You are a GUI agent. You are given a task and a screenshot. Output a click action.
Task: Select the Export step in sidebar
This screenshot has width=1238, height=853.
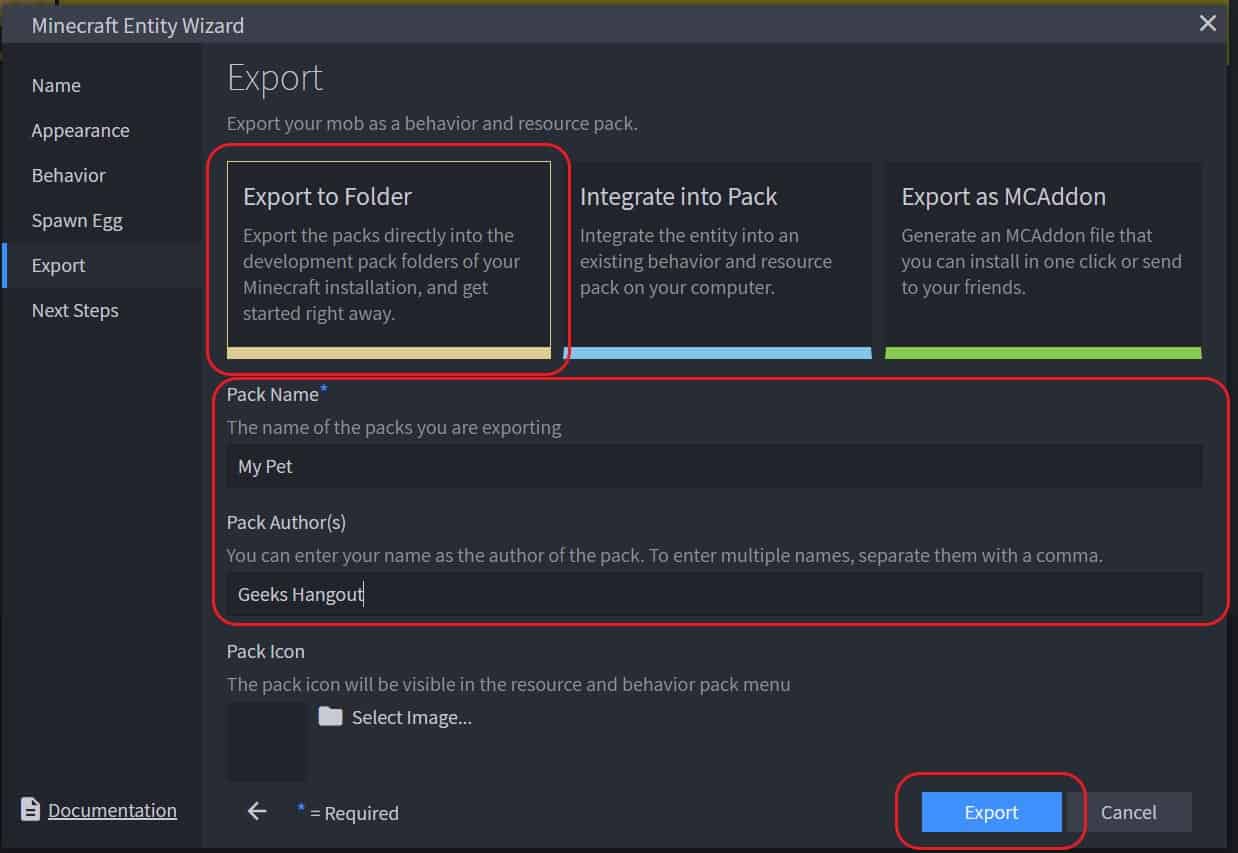tap(58, 266)
